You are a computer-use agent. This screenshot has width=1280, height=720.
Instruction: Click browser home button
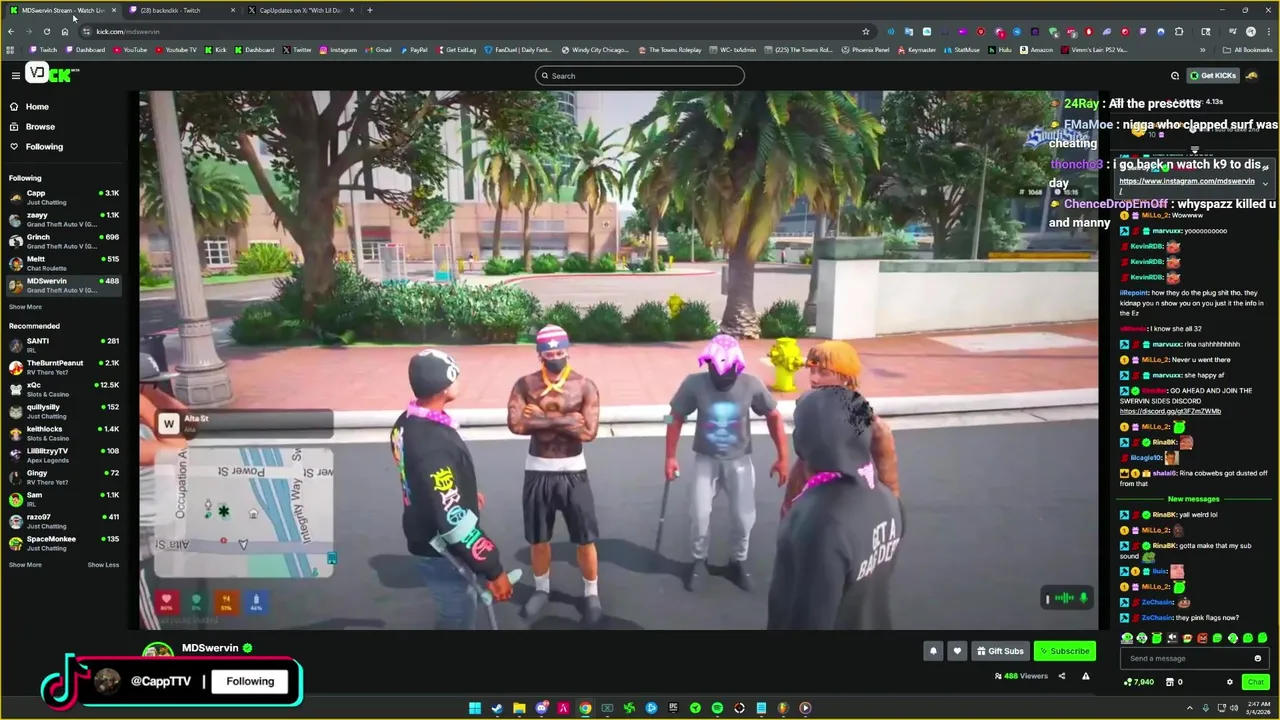point(64,31)
